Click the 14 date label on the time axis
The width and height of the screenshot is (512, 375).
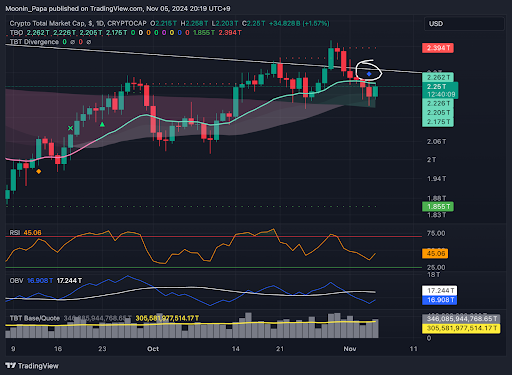(236, 349)
